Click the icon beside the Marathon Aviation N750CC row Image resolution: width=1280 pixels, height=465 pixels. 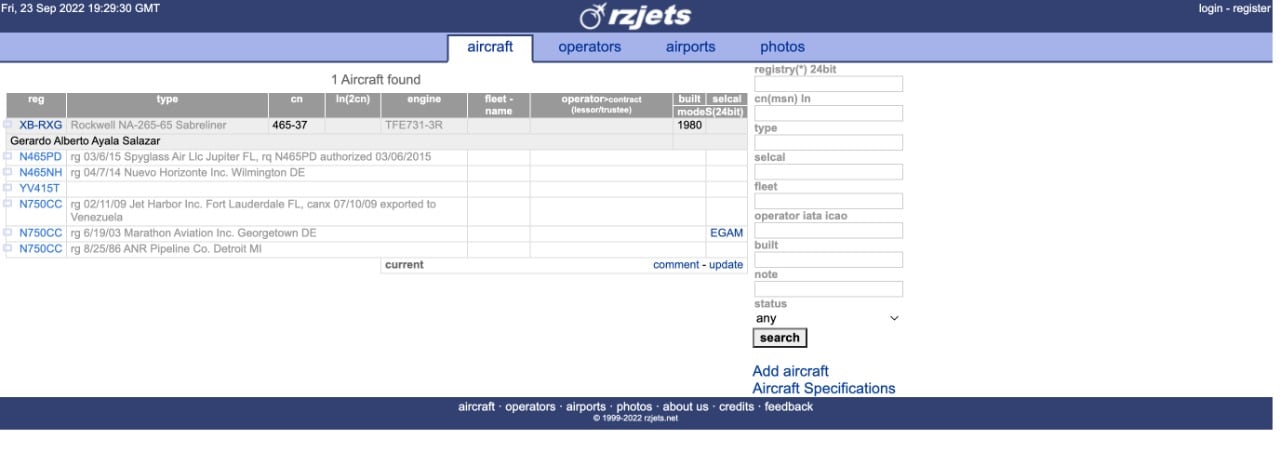(x=8, y=233)
